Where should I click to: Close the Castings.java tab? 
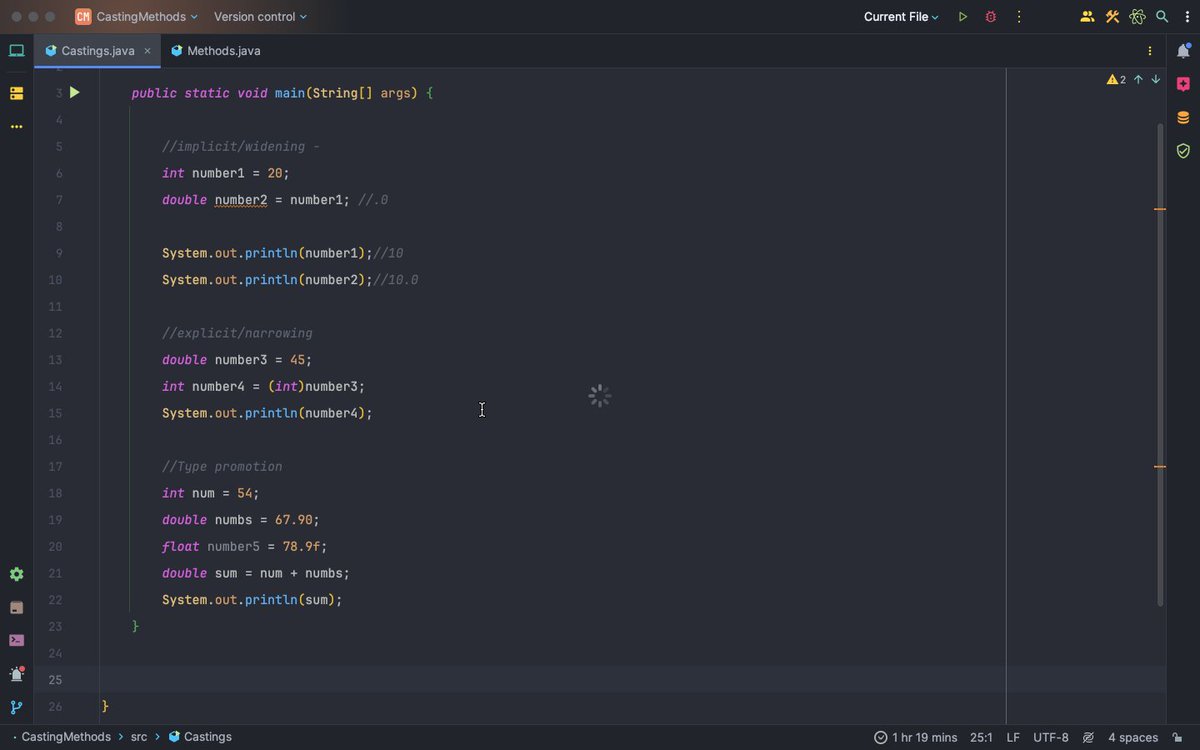tap(147, 50)
